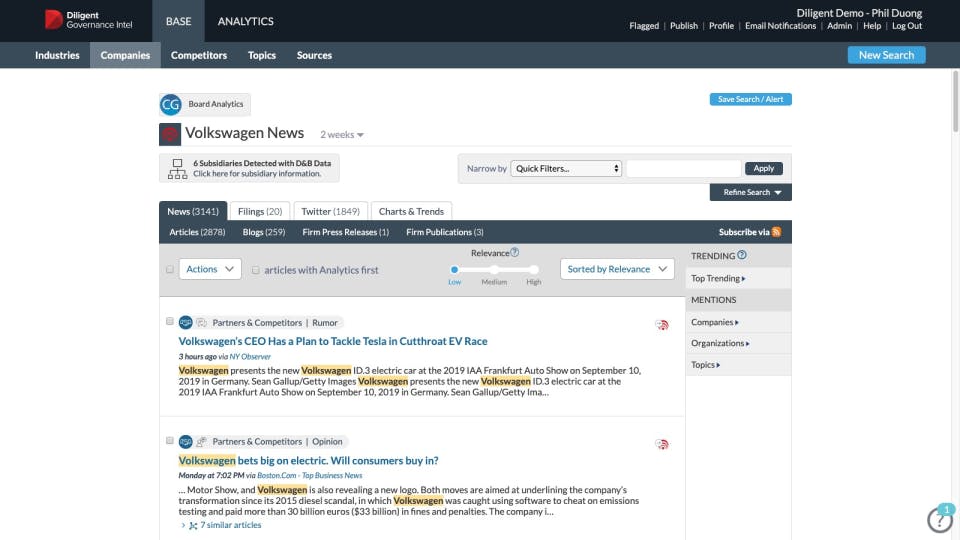The width and height of the screenshot is (960, 540).
Task: Open the Admin link
Action: tap(839, 26)
